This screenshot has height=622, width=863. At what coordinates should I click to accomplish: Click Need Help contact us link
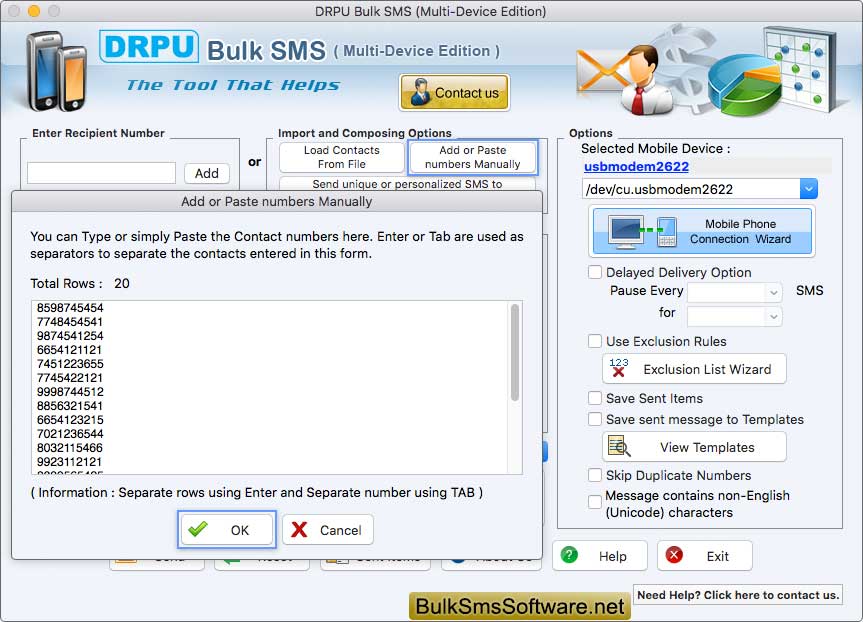tap(738, 594)
